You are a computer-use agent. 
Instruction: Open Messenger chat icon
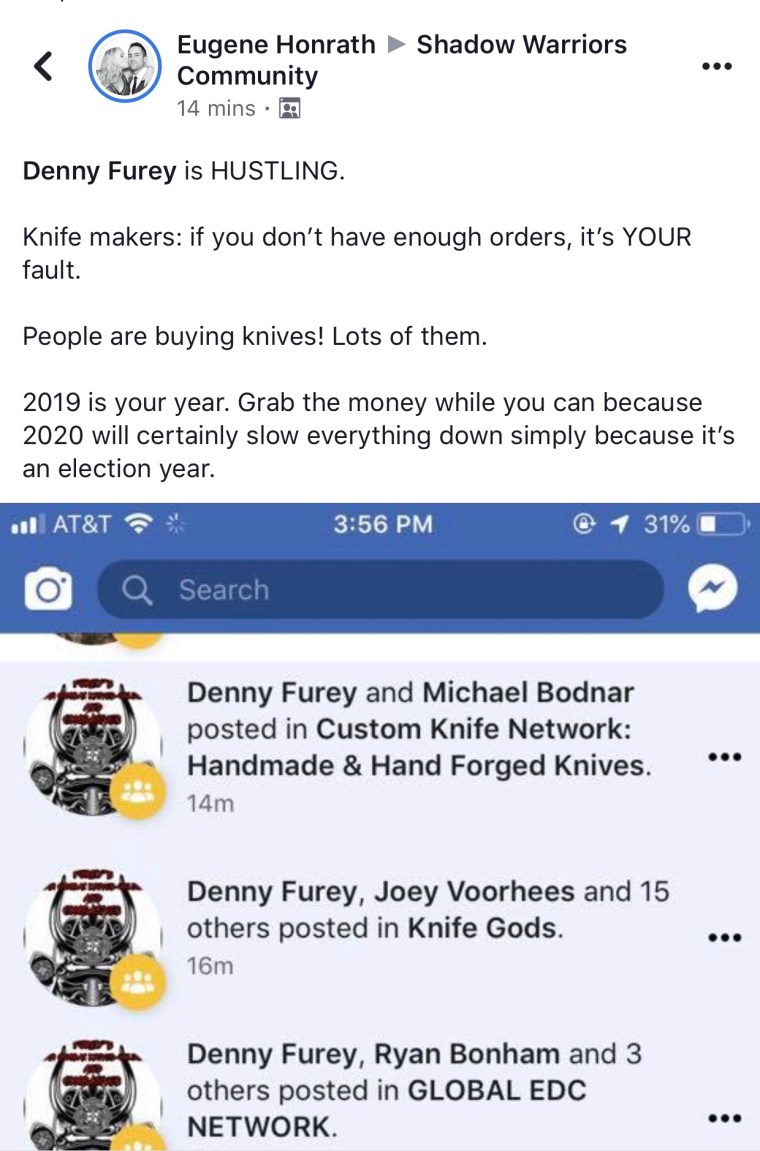tap(712, 588)
